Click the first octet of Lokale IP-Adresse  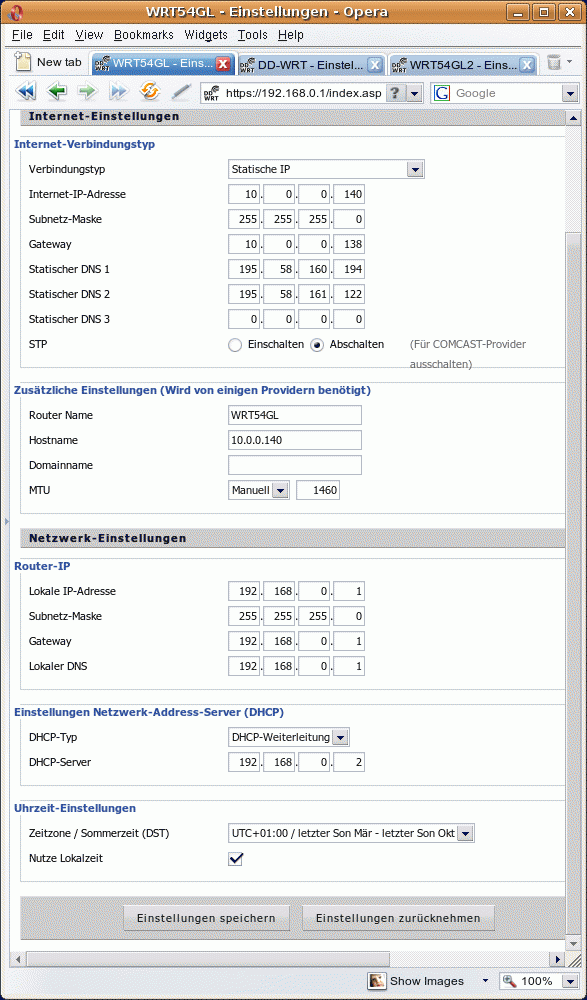[244, 592]
